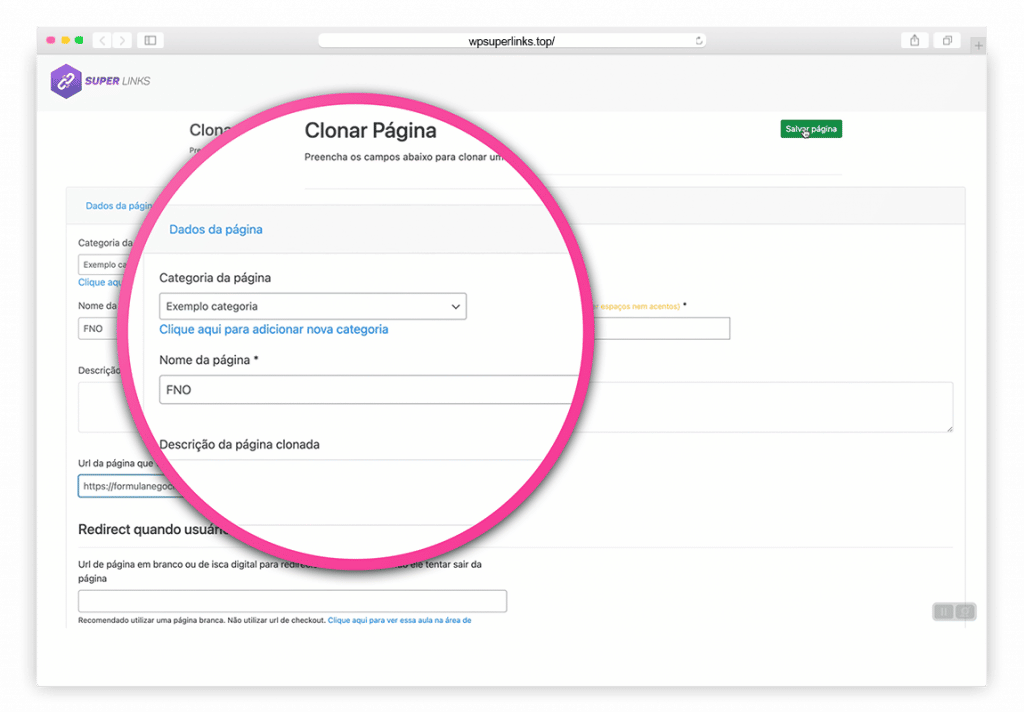Open a new tab with plus icon

[978, 45]
